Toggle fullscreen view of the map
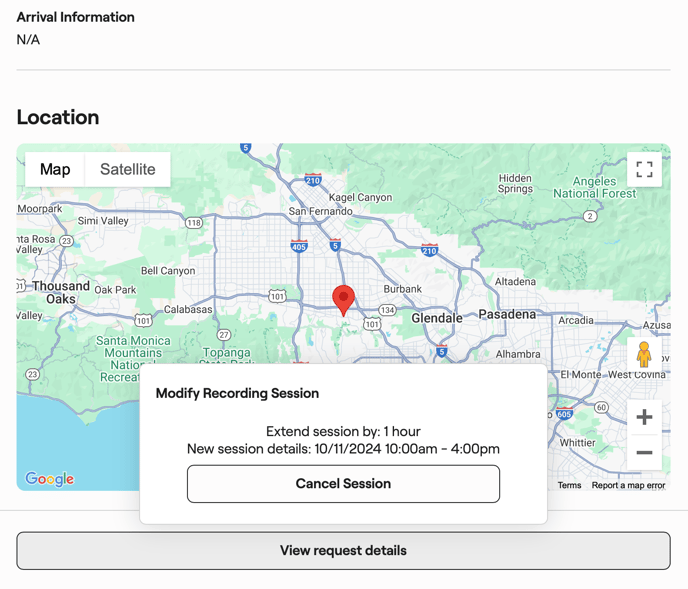This screenshot has height=589, width=688. click(x=644, y=170)
